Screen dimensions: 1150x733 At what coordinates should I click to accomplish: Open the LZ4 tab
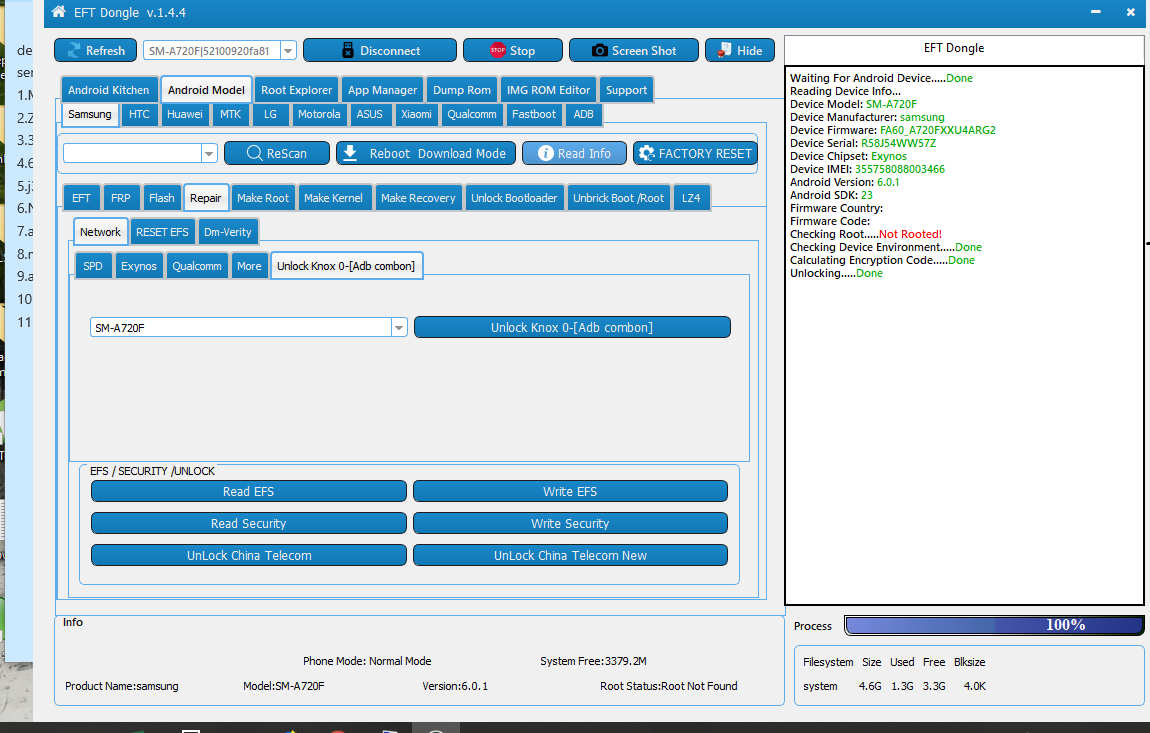coord(691,198)
